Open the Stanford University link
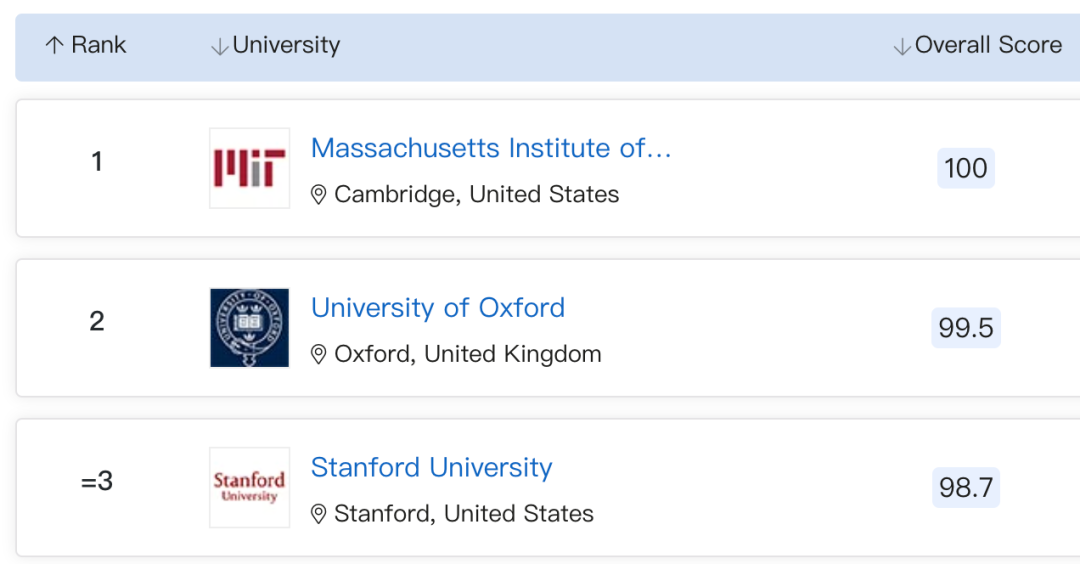Image resolution: width=1080 pixels, height=564 pixels. coord(432,468)
